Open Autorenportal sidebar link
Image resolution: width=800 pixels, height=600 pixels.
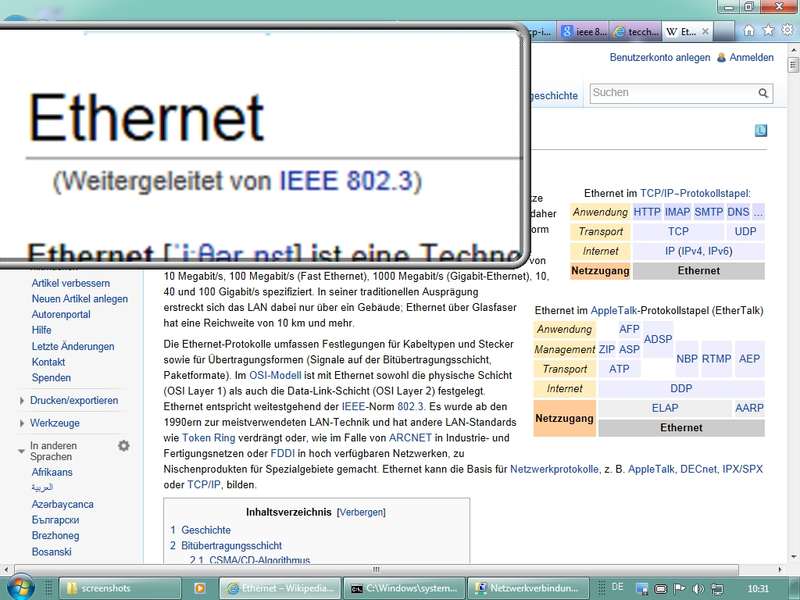click(x=61, y=314)
